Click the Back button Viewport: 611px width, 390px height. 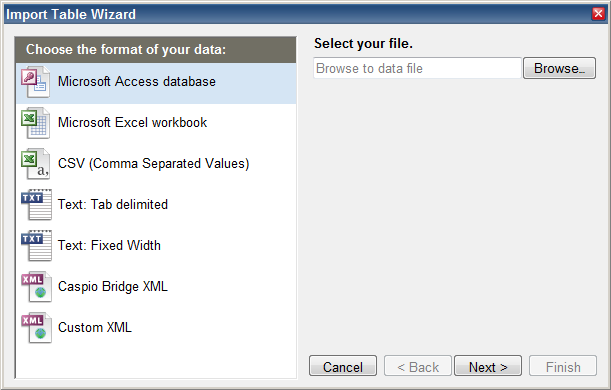click(x=418, y=365)
